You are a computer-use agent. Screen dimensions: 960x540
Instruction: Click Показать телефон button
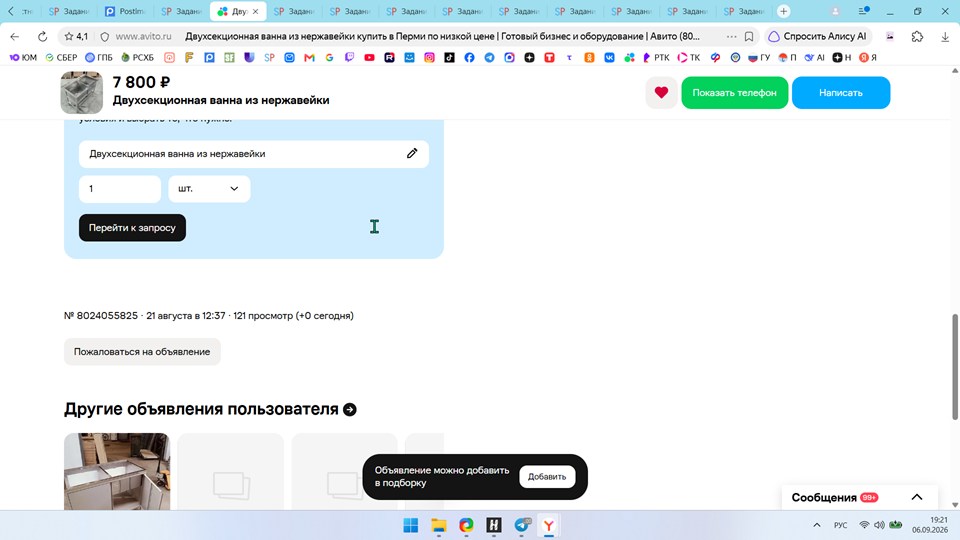coord(735,92)
